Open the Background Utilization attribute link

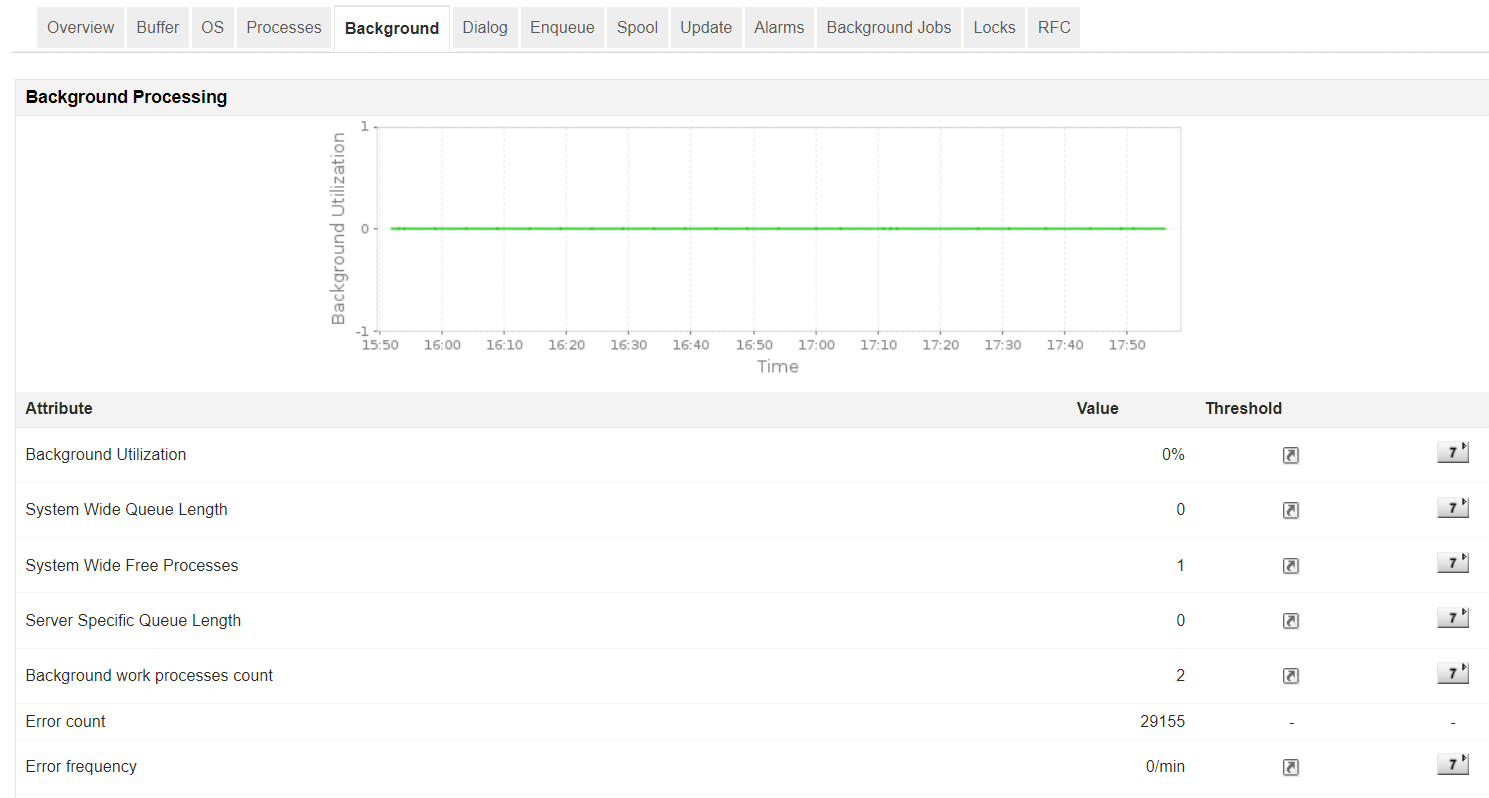(x=105, y=454)
